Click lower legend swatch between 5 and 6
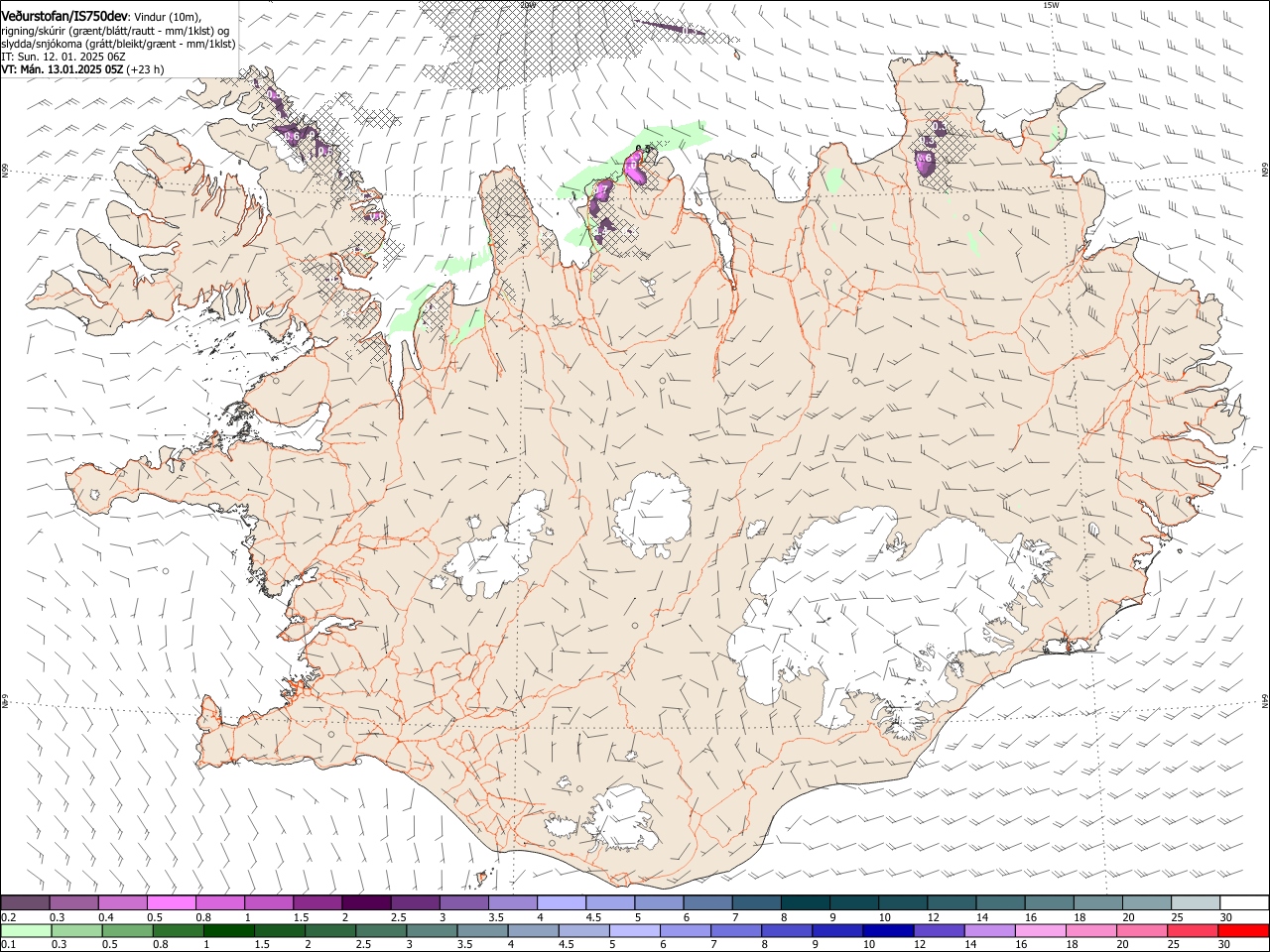 [x=635, y=930]
